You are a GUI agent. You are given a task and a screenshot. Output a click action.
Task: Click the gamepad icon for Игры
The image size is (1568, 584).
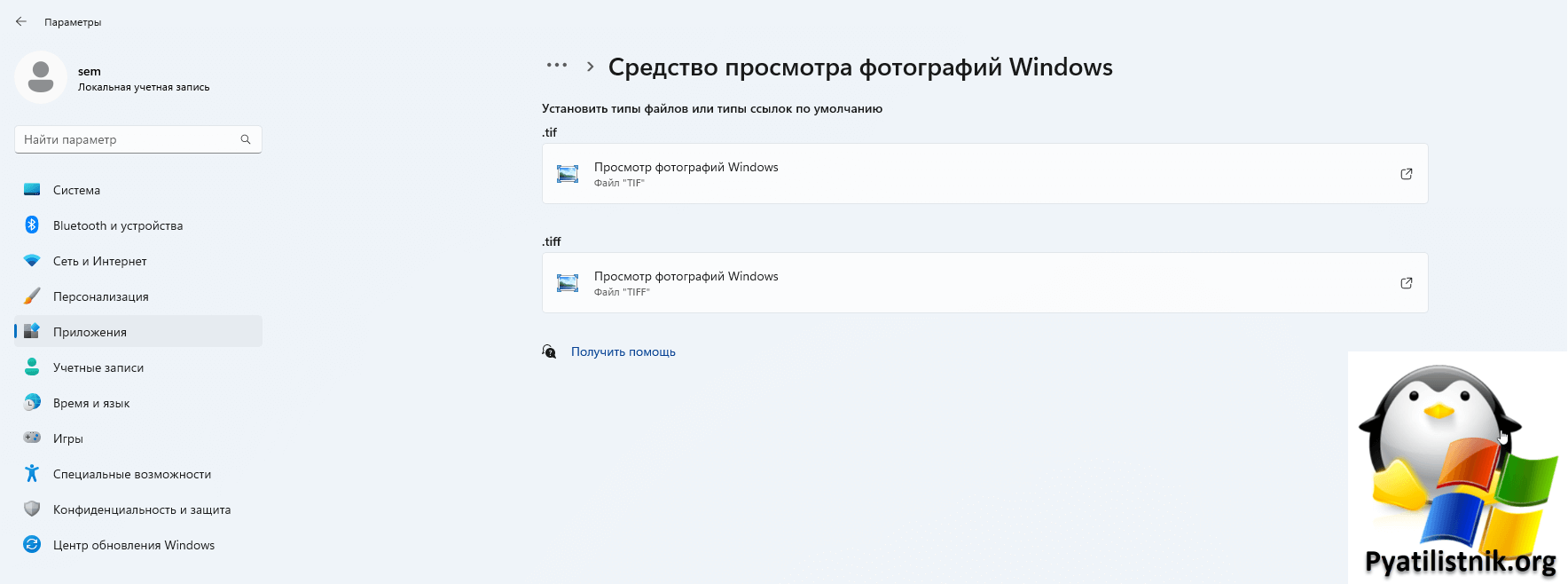(x=32, y=438)
